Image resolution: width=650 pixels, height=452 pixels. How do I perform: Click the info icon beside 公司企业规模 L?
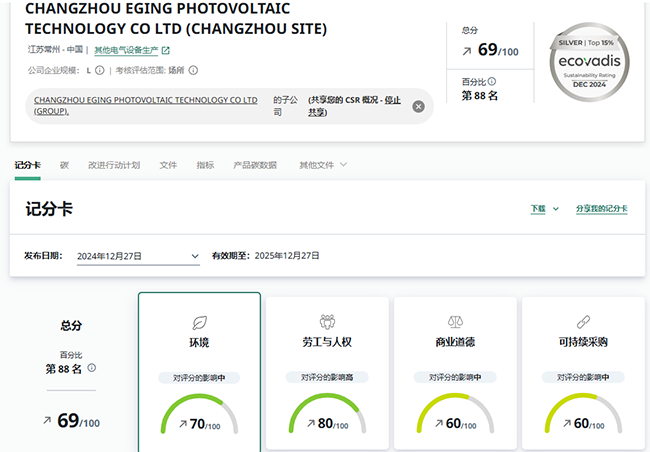tap(100, 70)
